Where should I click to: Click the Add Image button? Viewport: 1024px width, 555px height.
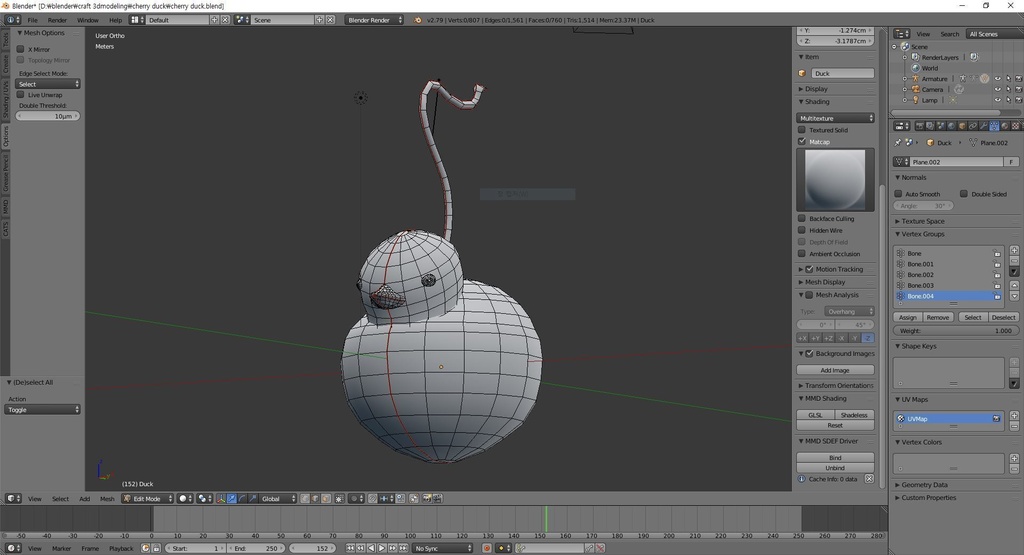click(835, 370)
